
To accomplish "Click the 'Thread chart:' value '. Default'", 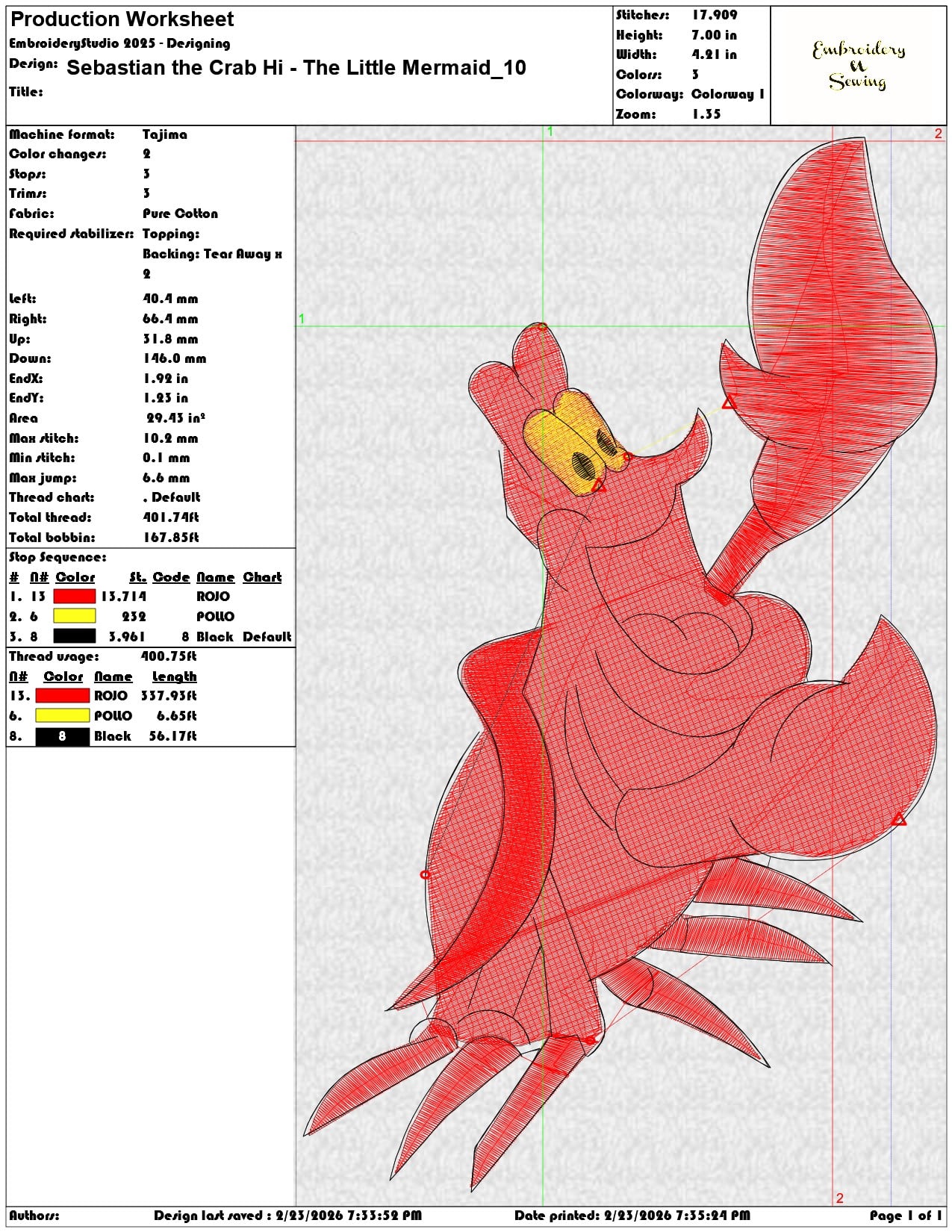I will coord(172,497).
